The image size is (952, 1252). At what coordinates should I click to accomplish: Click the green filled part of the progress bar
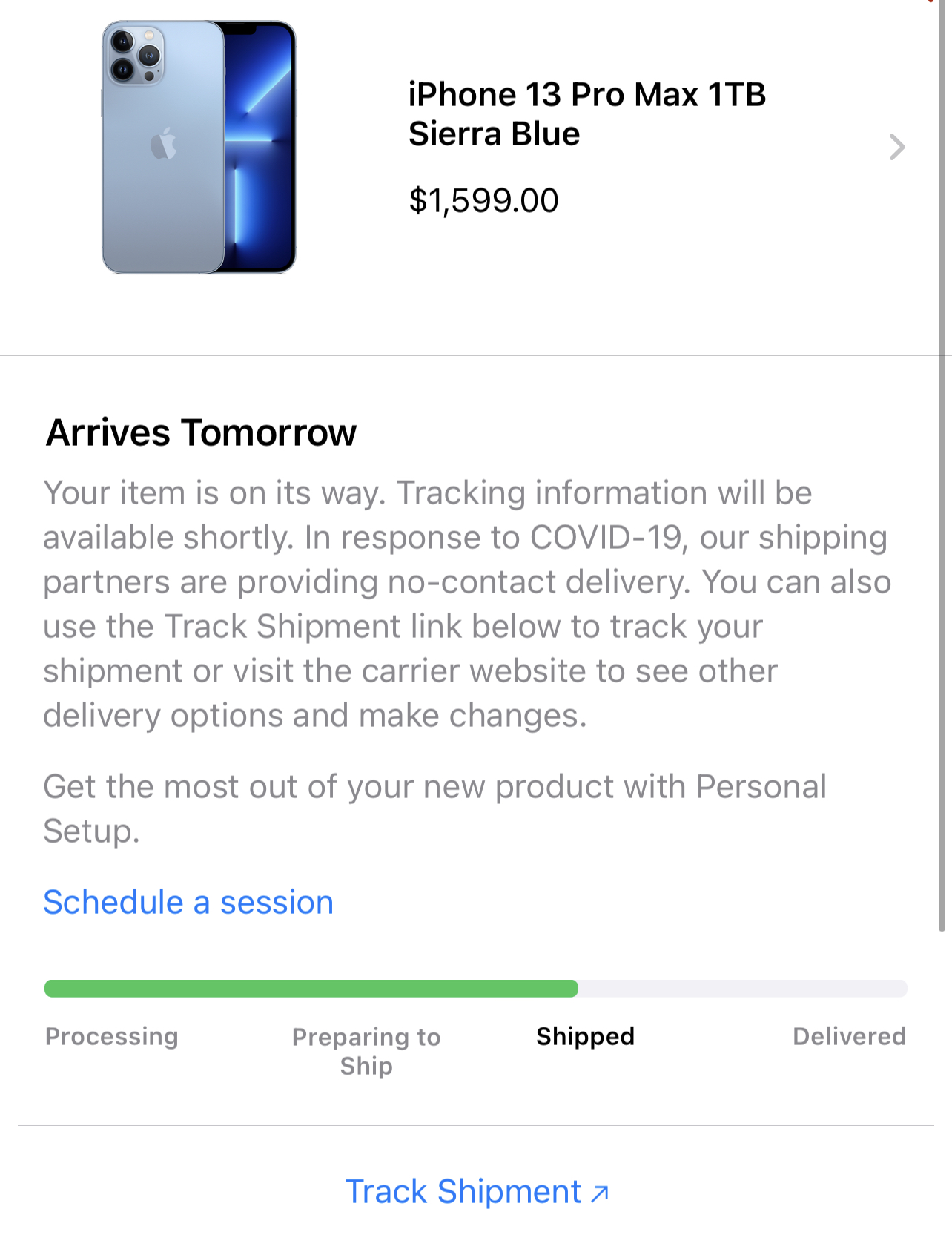coord(311,988)
